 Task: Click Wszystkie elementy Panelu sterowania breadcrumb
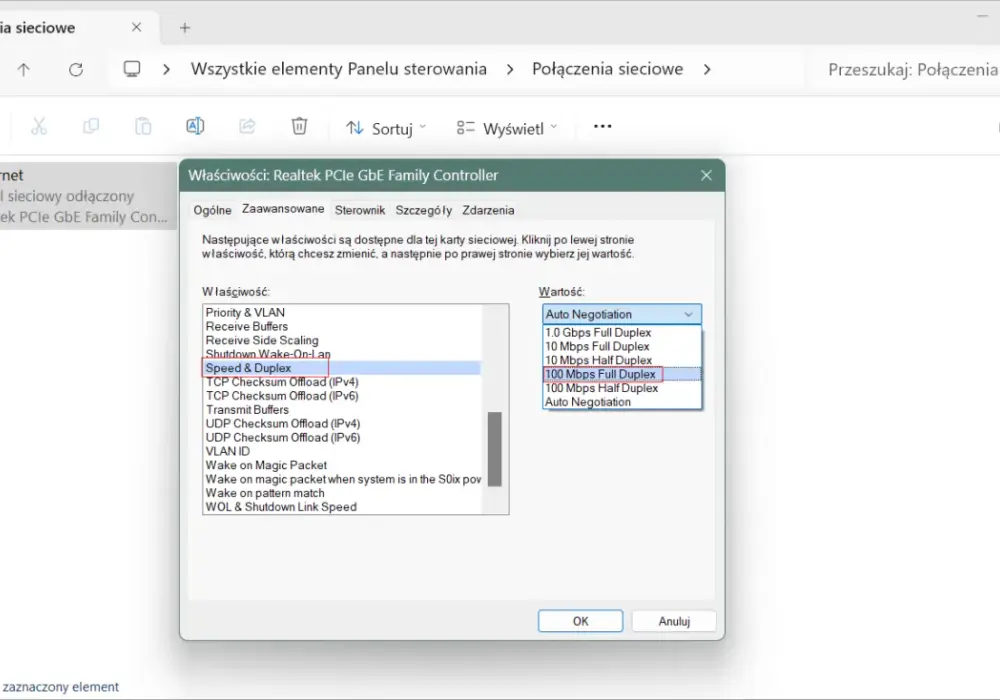[339, 69]
